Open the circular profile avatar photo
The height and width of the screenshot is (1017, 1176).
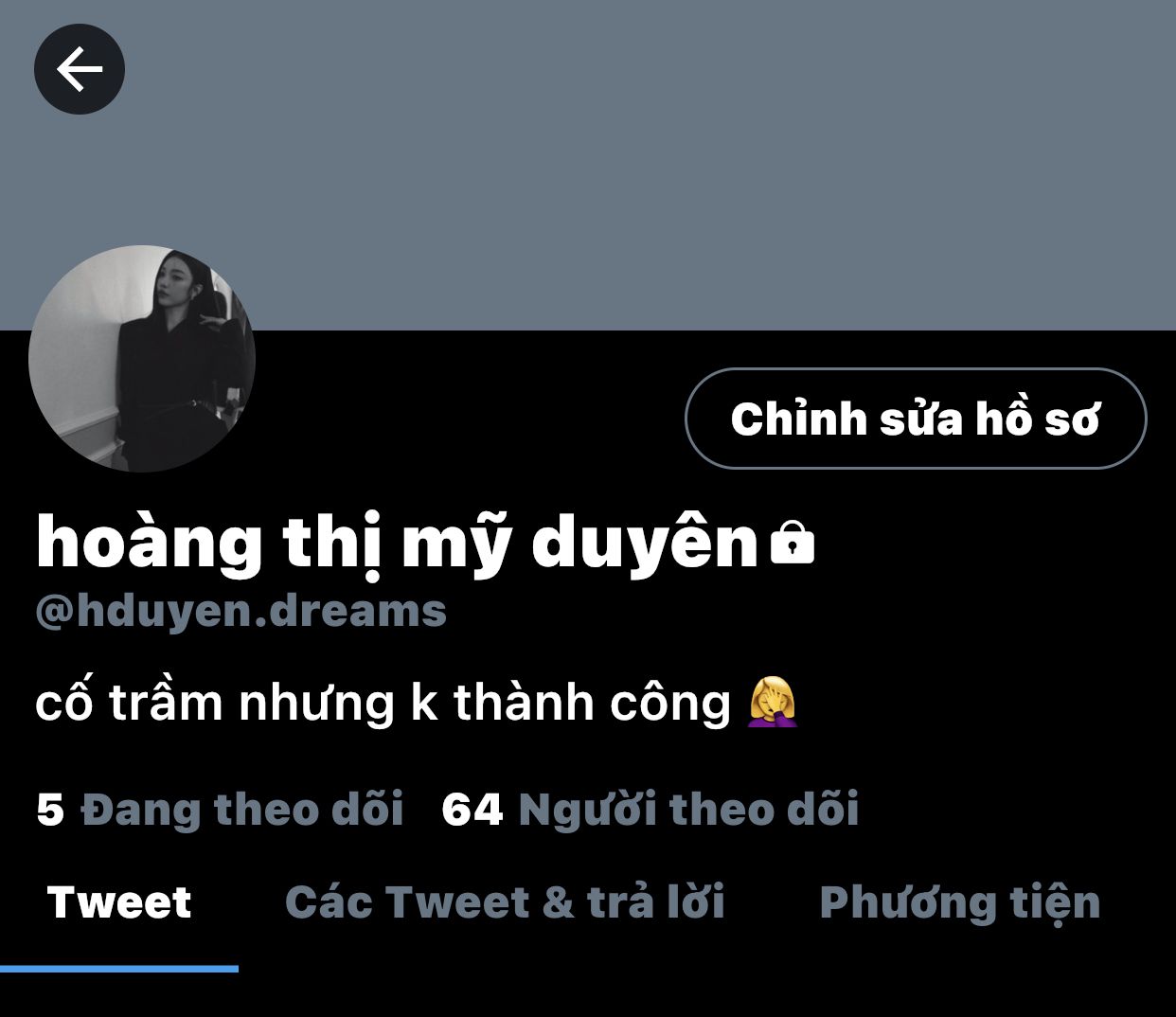pos(142,359)
